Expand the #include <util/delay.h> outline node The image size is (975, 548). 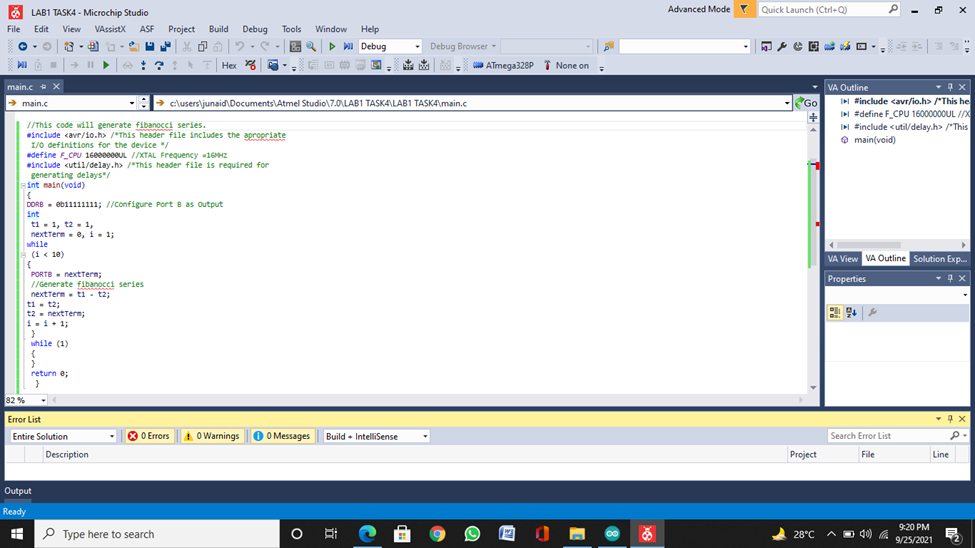pos(844,127)
